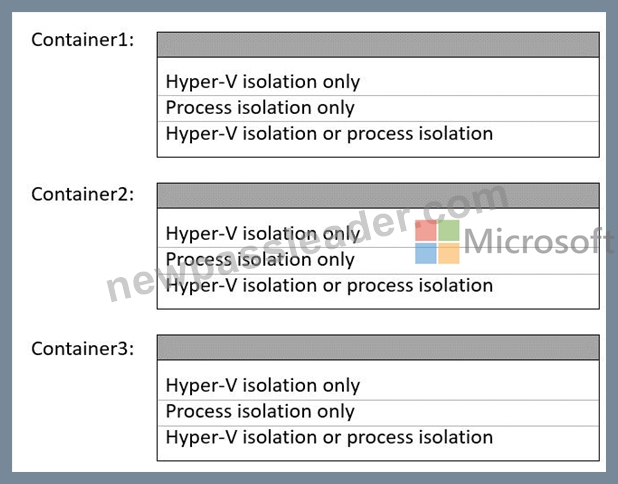Image resolution: width=618 pixels, height=484 pixels.
Task: Choose Process isolation only for Container2
Action: pos(378,260)
